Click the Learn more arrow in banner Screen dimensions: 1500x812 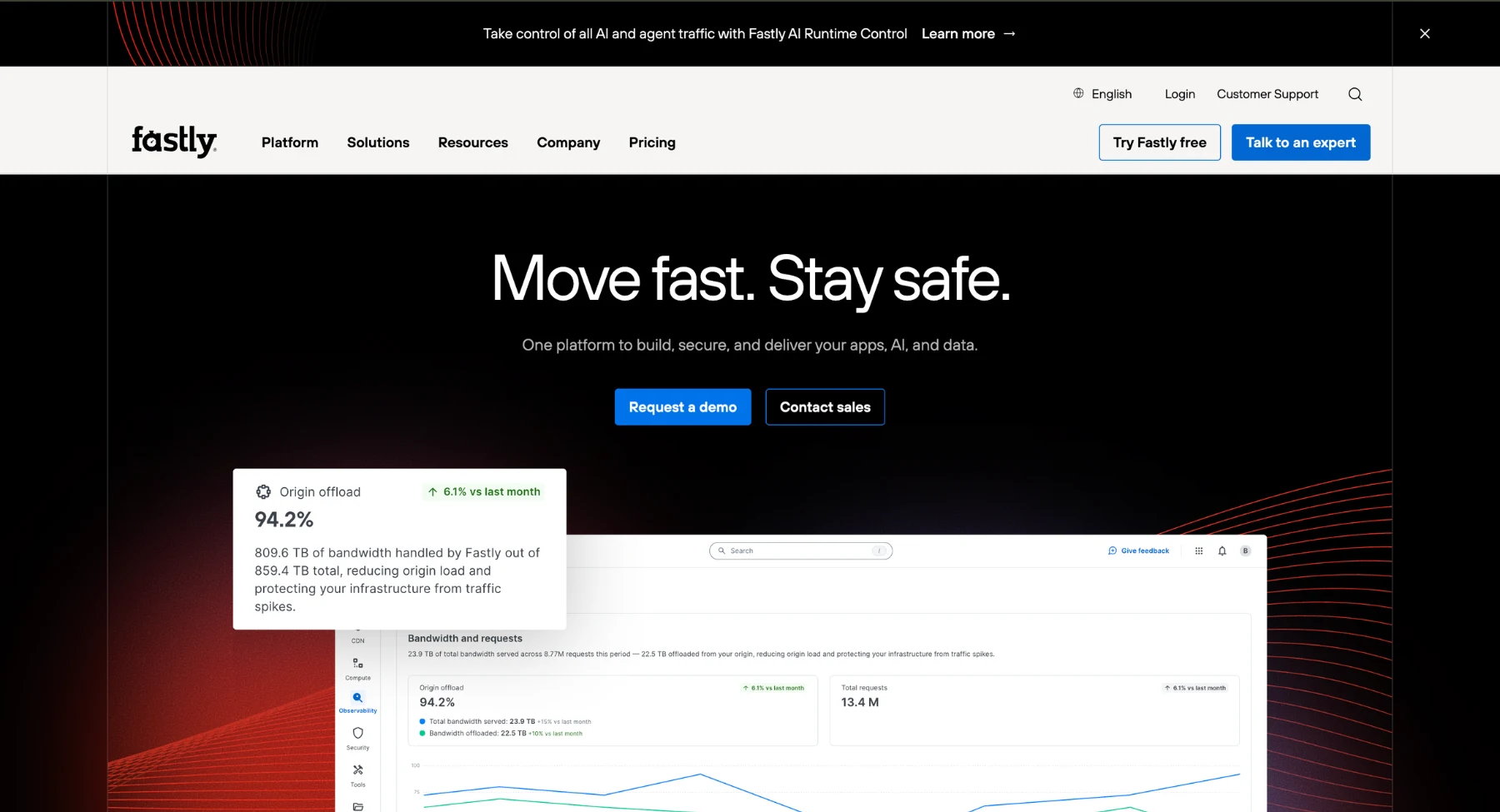(1009, 34)
